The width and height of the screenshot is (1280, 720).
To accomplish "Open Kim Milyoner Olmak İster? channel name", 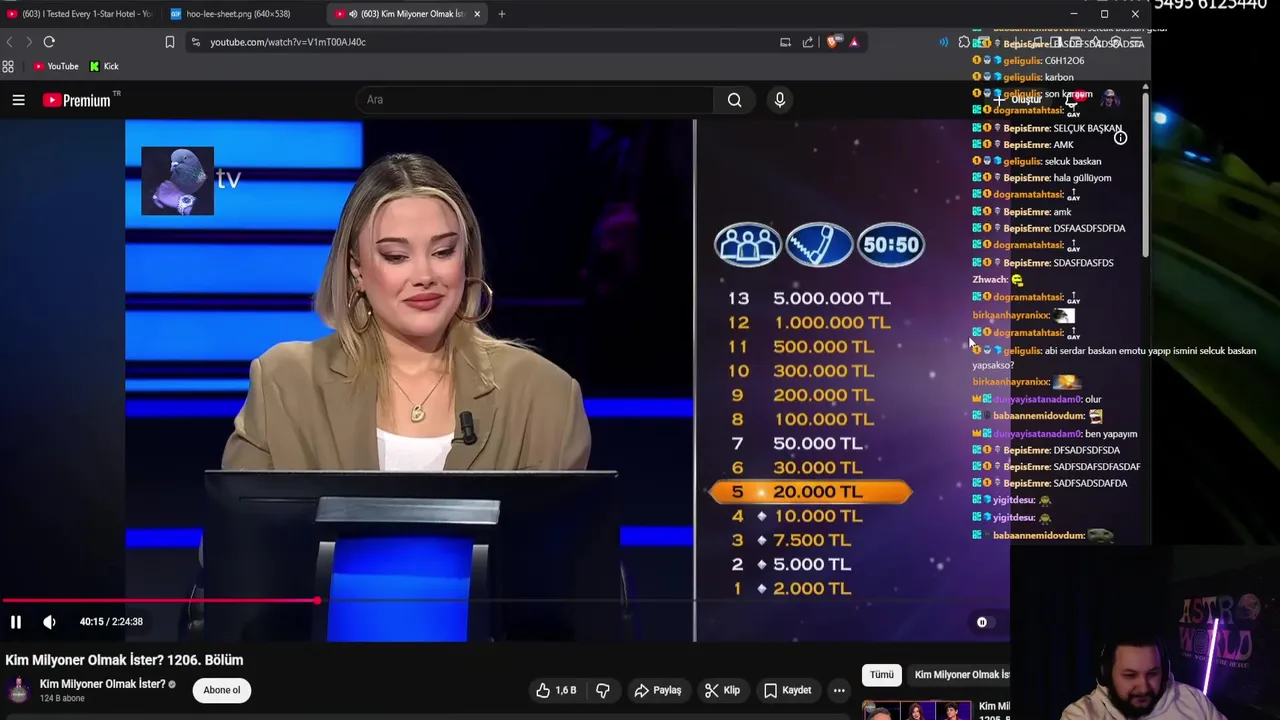I will (x=102, y=684).
